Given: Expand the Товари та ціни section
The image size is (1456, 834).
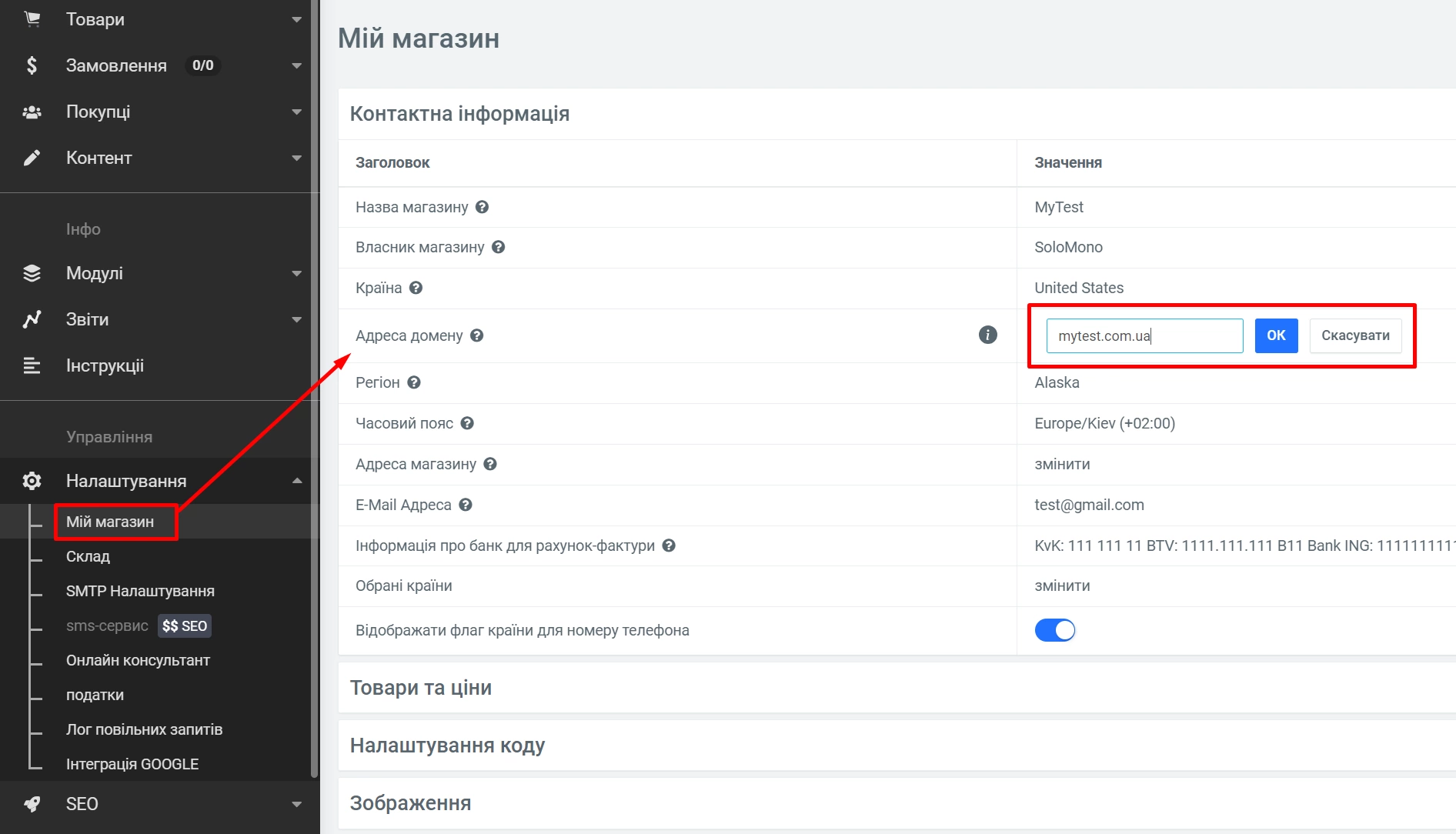Looking at the screenshot, I should 421,688.
